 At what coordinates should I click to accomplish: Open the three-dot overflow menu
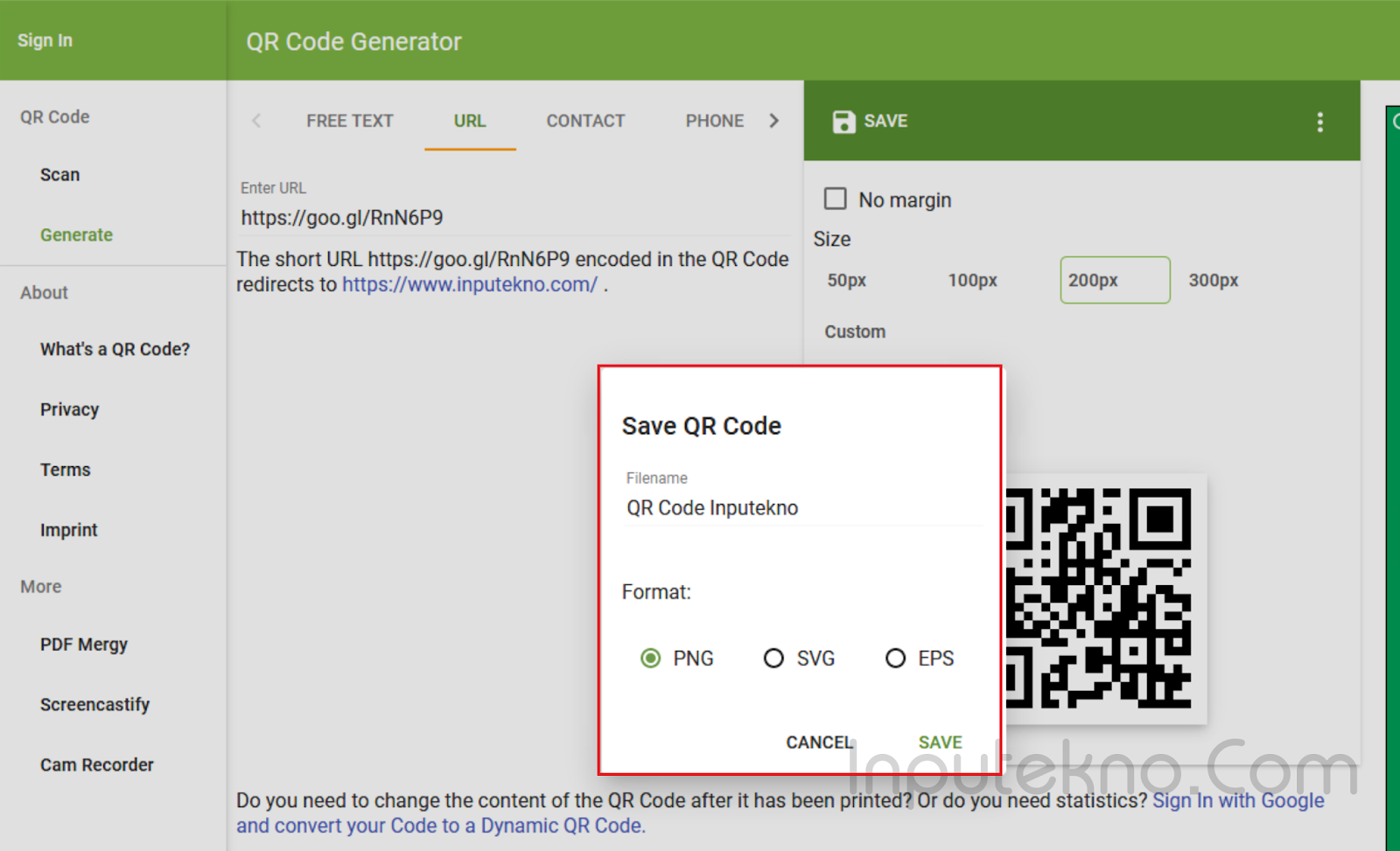[1319, 122]
